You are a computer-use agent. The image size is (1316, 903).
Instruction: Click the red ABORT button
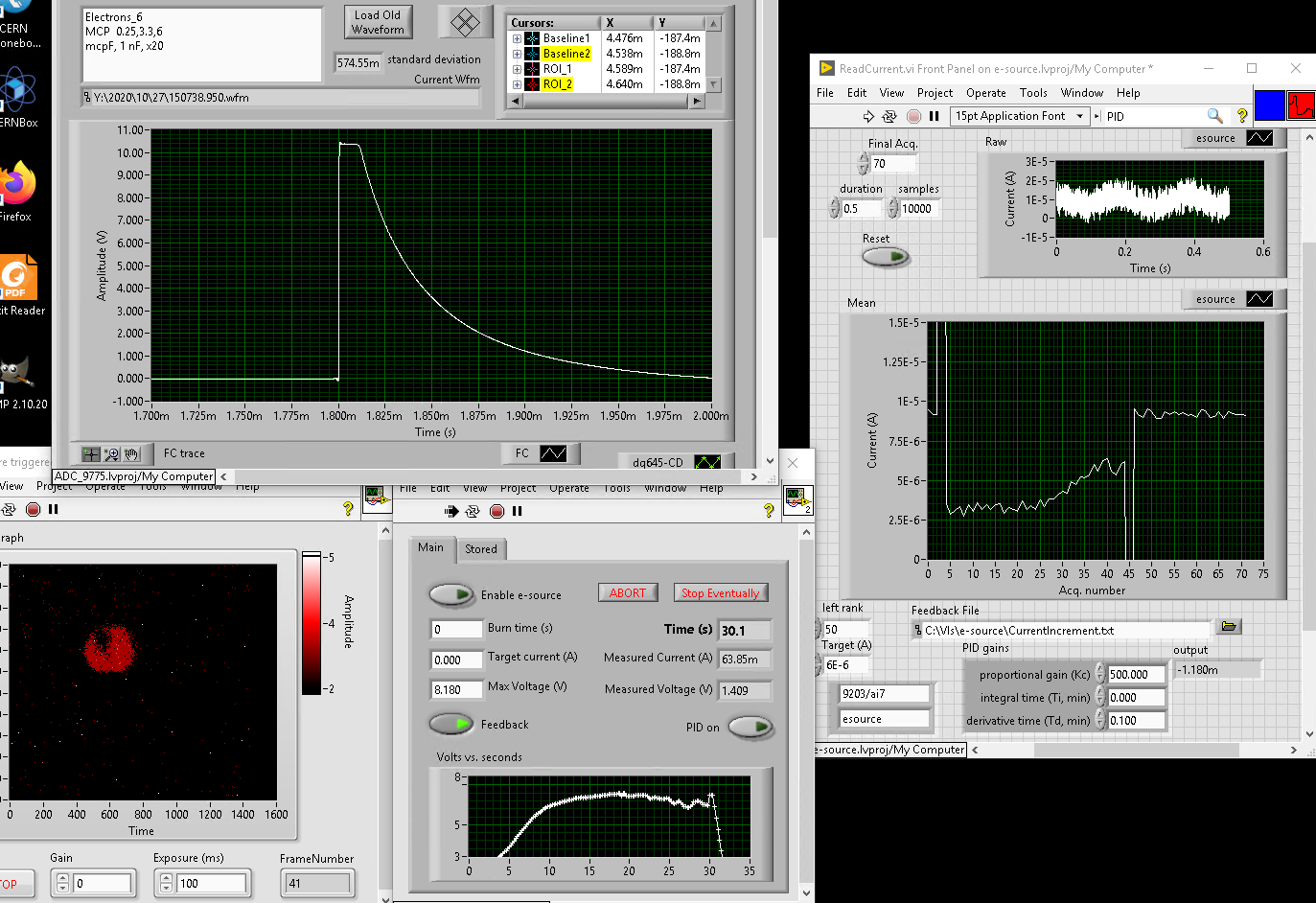tap(628, 593)
